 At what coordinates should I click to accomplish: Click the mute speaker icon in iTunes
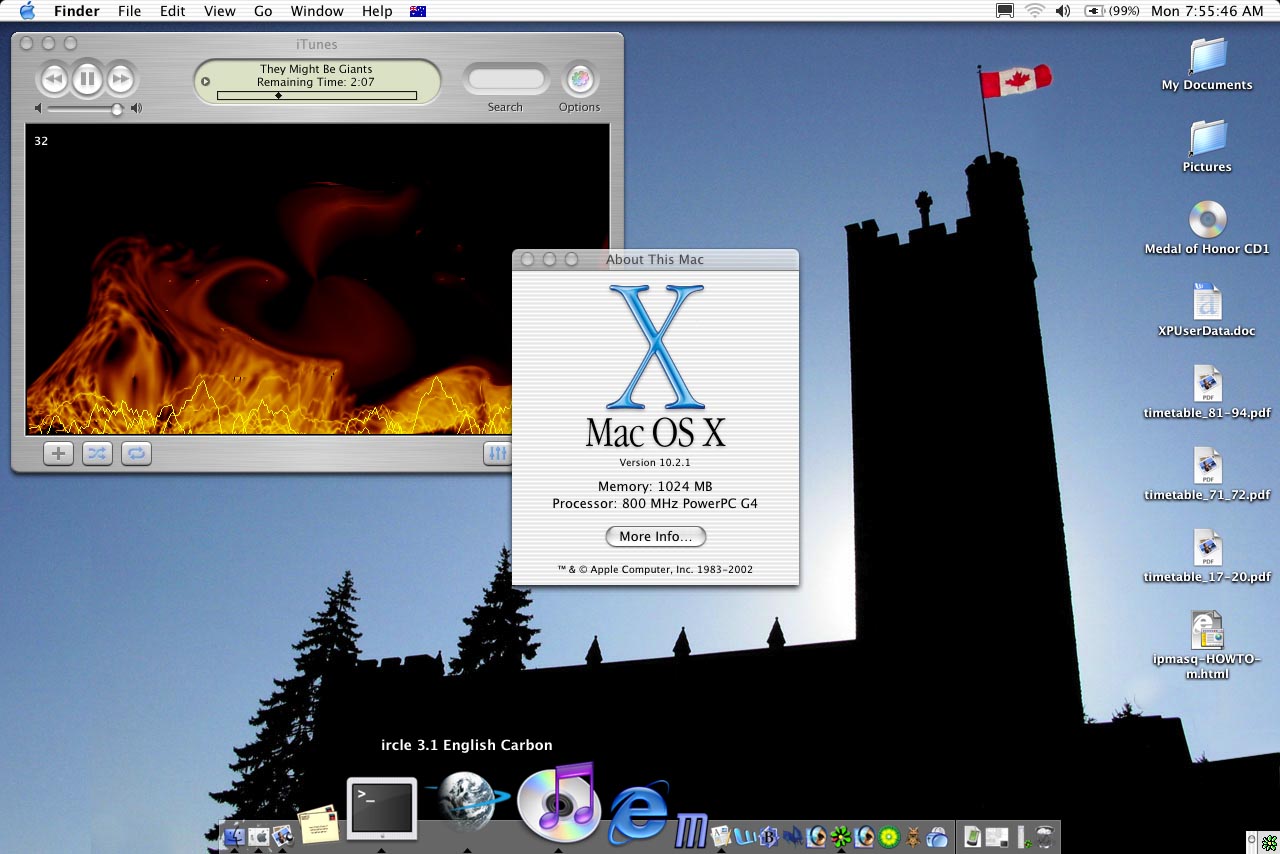[x=39, y=108]
